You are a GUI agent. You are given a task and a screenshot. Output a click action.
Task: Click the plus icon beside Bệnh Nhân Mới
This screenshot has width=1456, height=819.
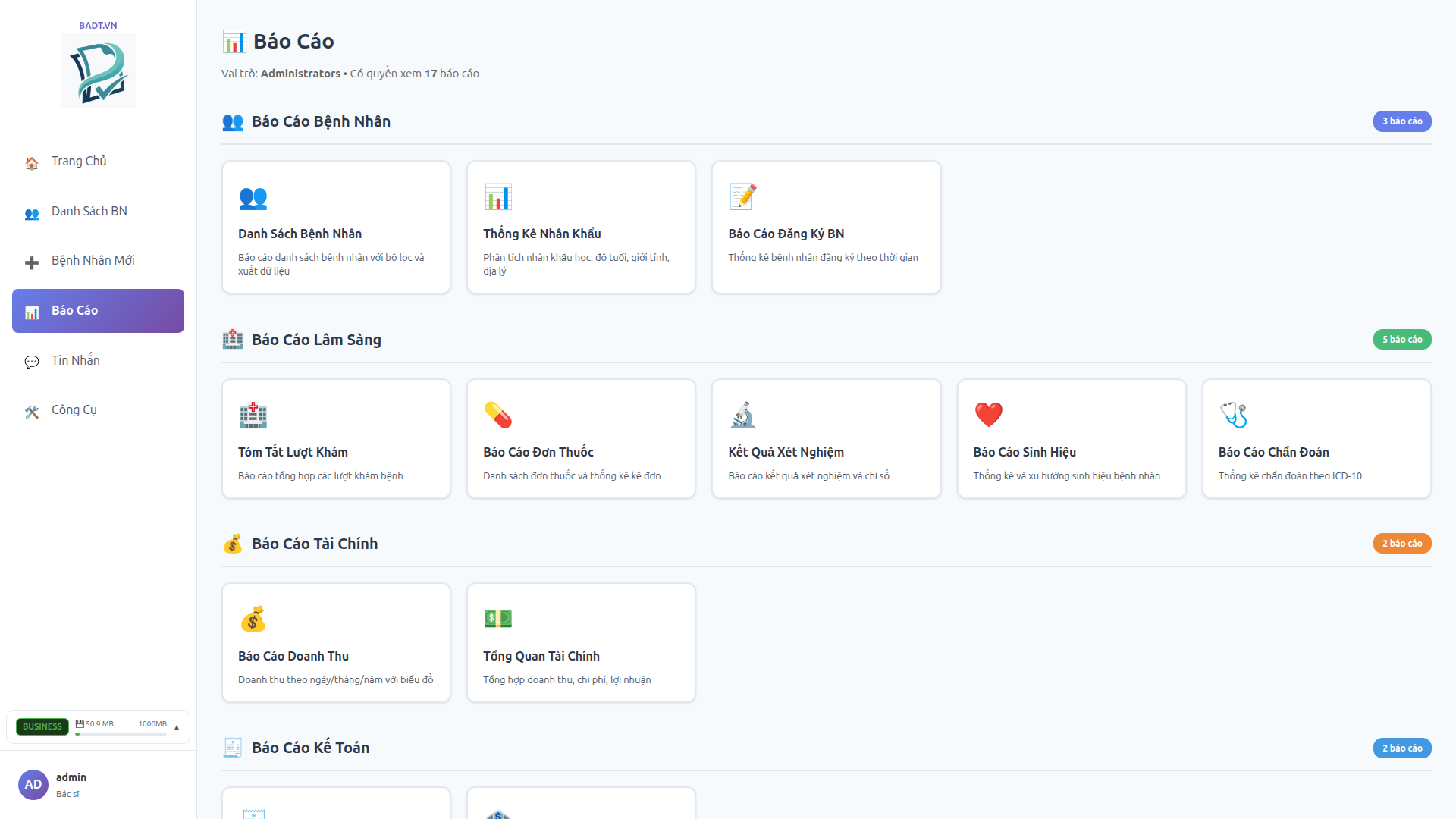32,262
